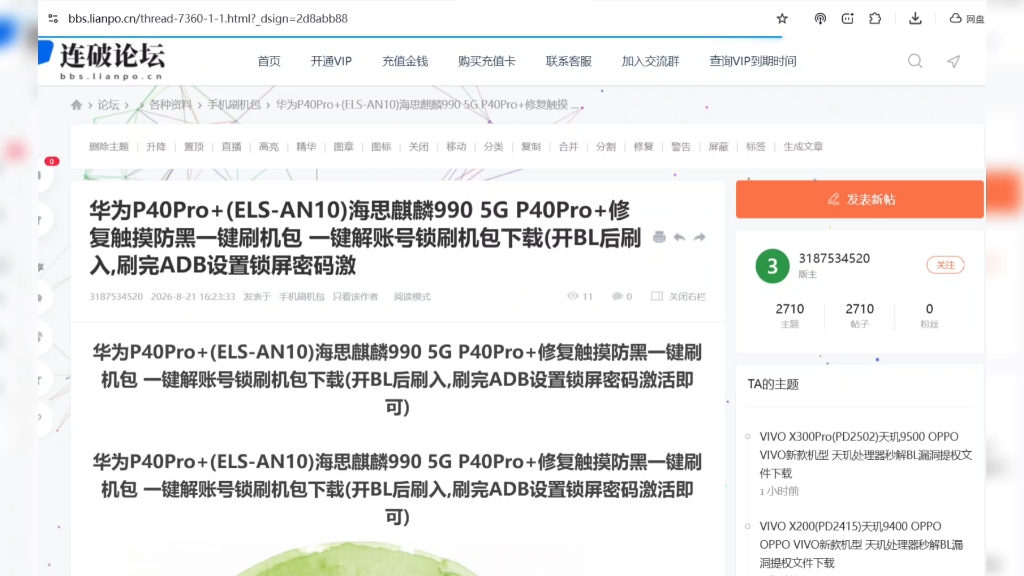Click the reply back-arrow icon beside title
Screen dimensions: 1024x576
(679, 237)
